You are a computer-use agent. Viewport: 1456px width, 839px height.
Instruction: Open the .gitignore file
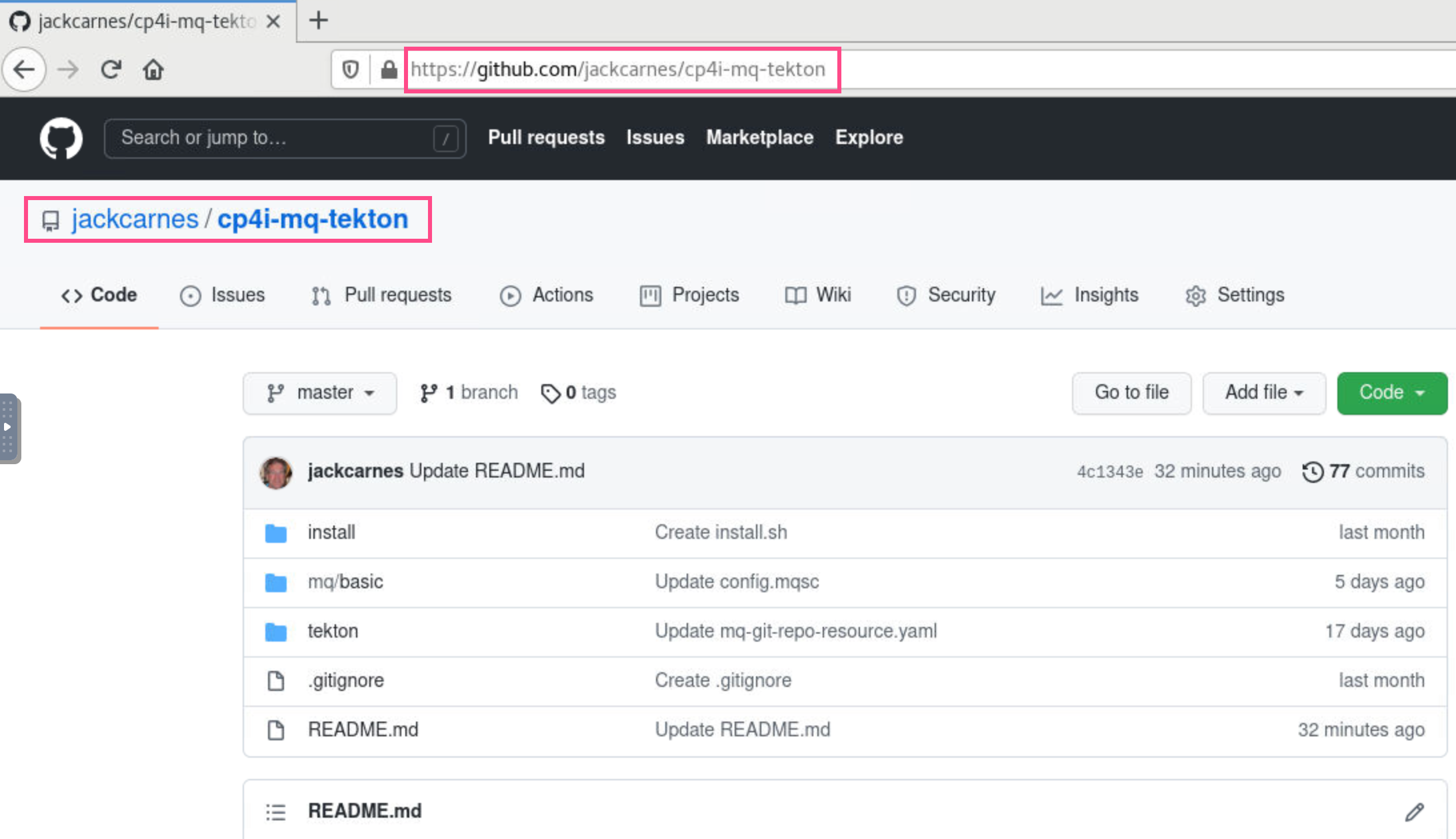click(x=346, y=681)
